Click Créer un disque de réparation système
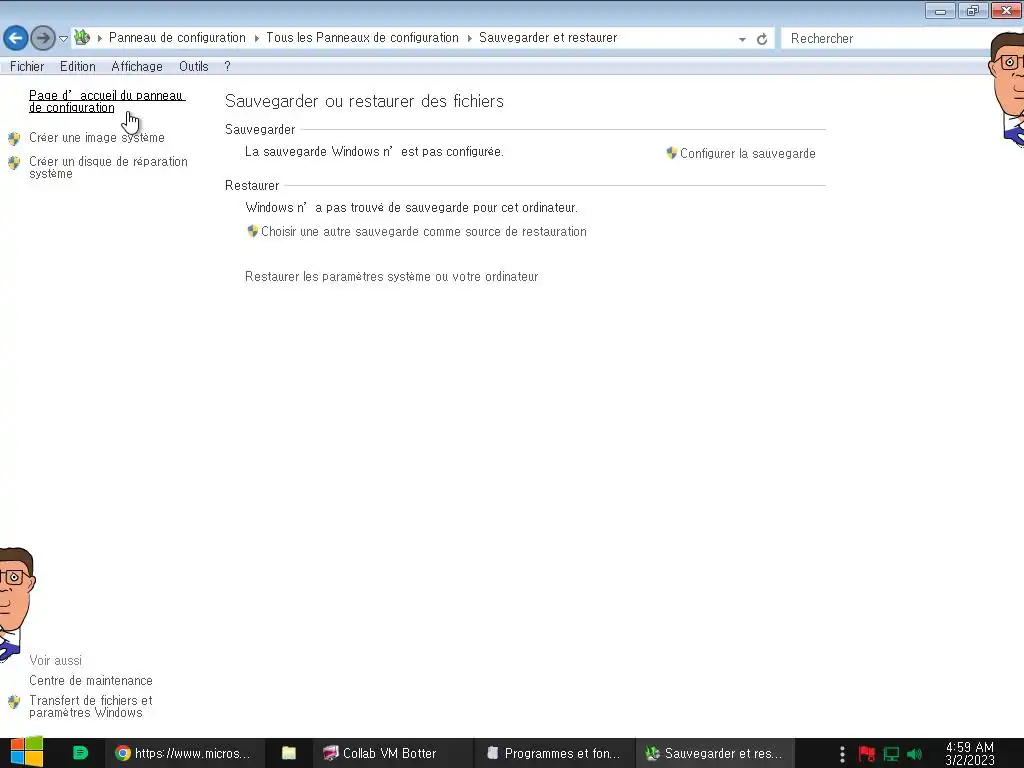This screenshot has height=768, width=1024. pos(108,167)
